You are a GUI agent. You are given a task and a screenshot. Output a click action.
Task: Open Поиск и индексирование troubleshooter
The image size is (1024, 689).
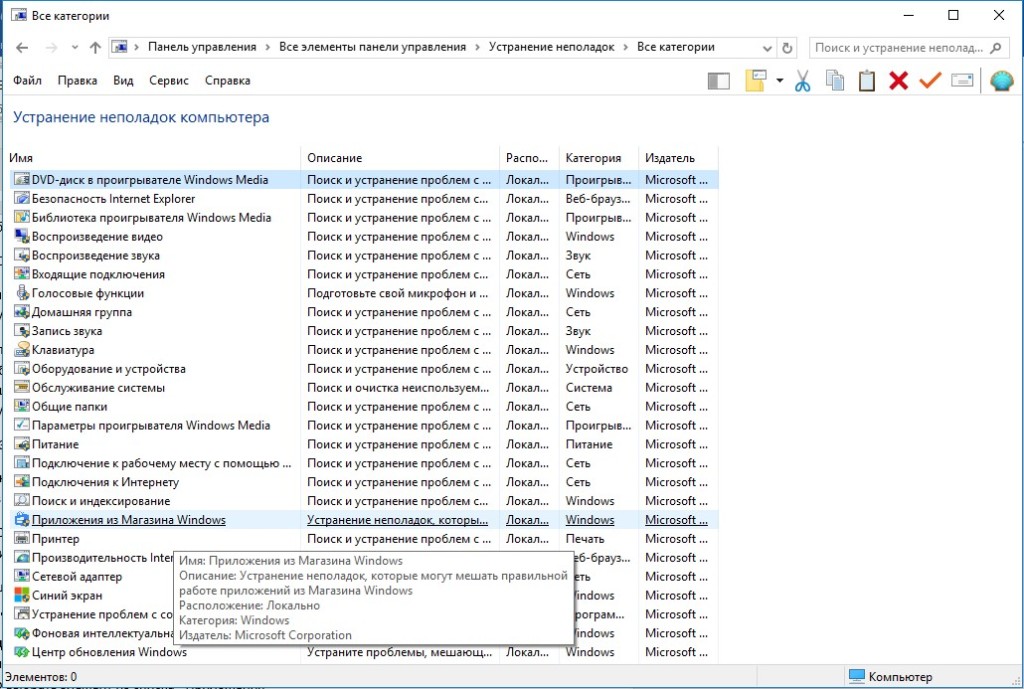[101, 501]
